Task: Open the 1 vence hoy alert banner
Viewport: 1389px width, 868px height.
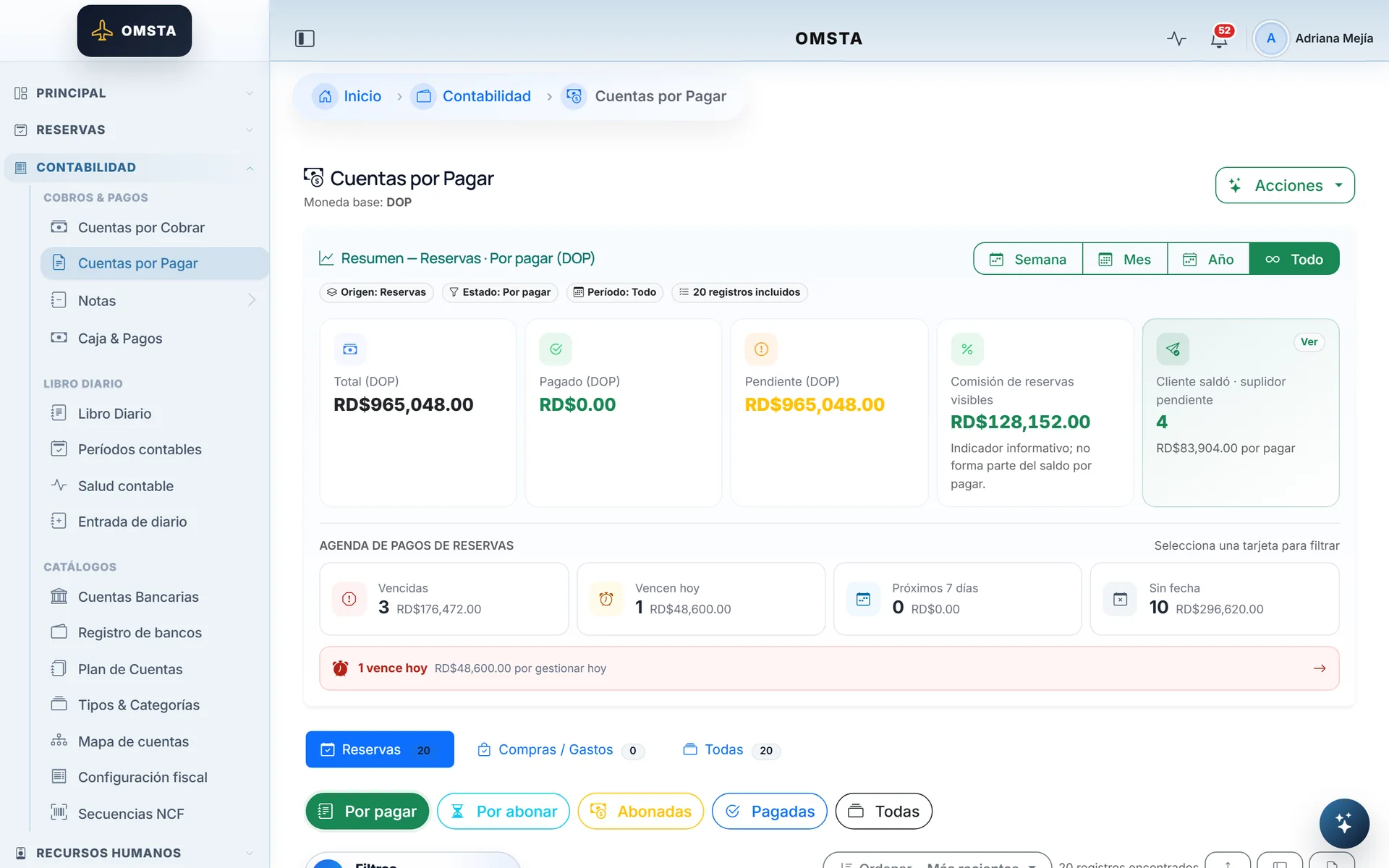Action: tap(829, 668)
